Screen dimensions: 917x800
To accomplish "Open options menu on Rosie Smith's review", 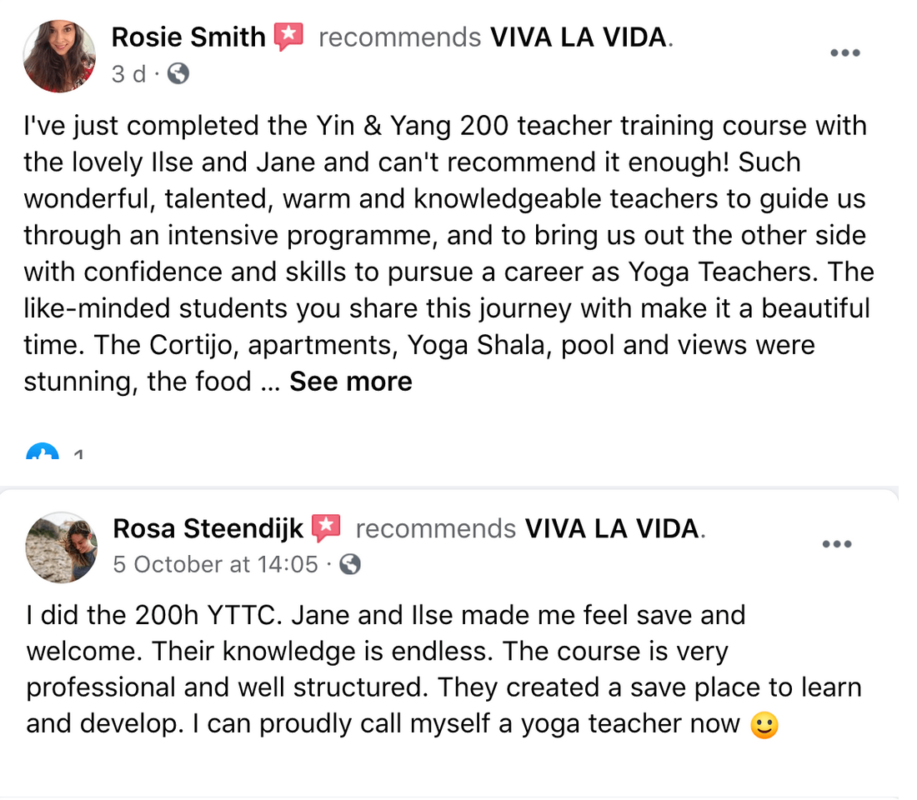I will coord(845,53).
